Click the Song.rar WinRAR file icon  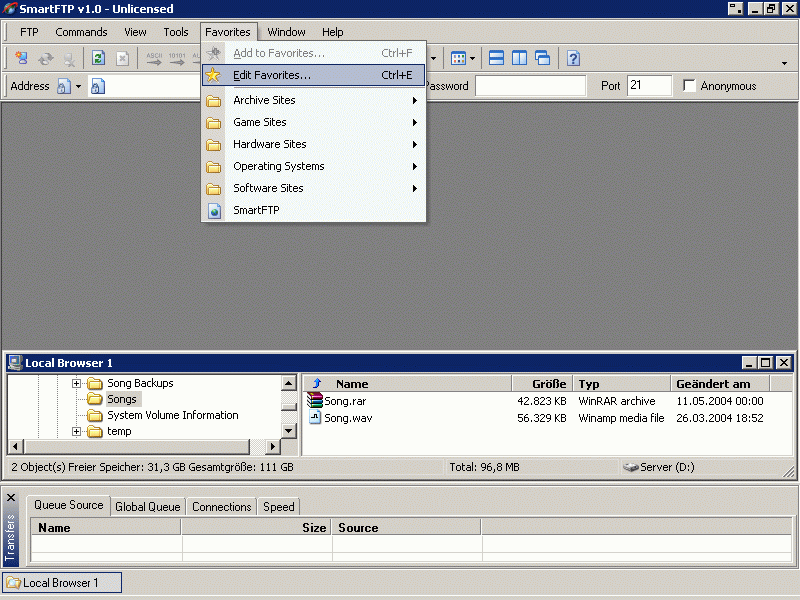pos(315,401)
